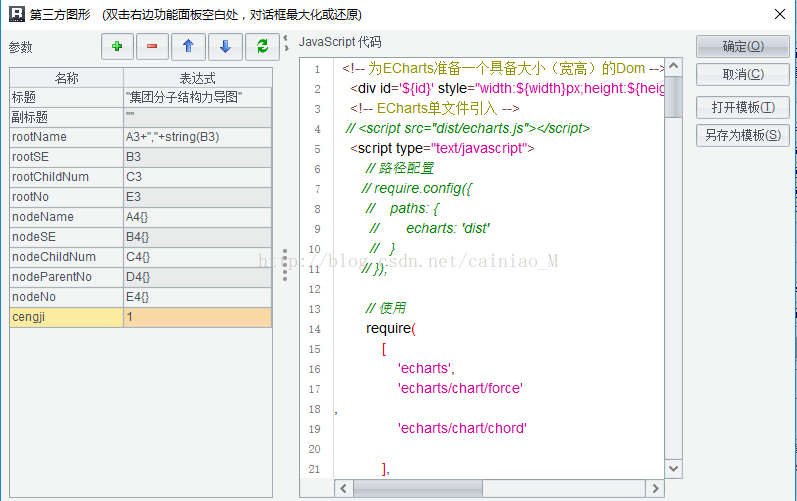Image resolution: width=797 pixels, height=501 pixels.
Task: Click the // 使用 comment line
Action: [386, 308]
